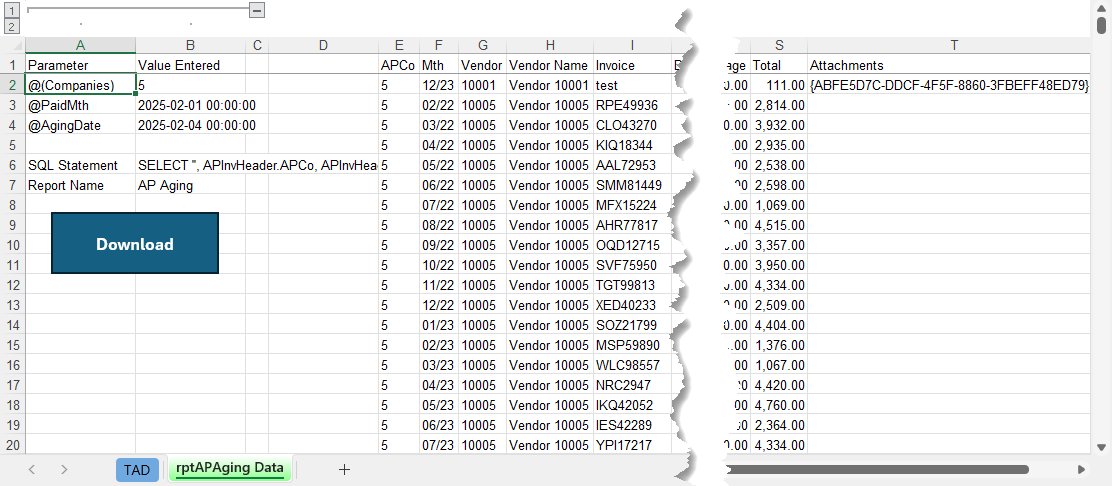Select invoice cell RPE49936
Screen dimensions: 1112x486
pyautogui.click(x=632, y=105)
